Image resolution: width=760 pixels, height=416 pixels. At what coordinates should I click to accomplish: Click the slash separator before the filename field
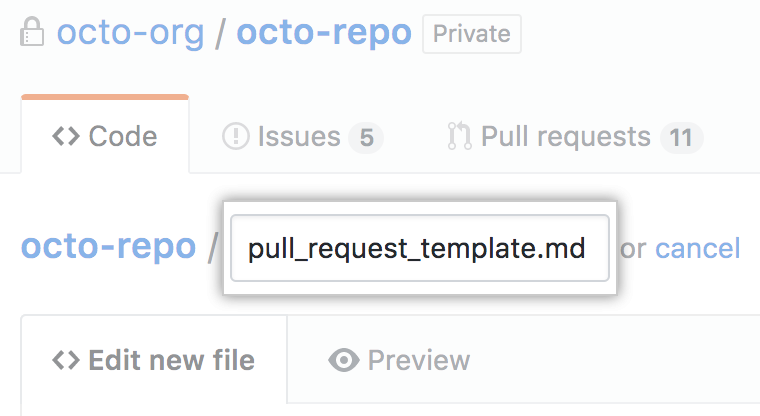pos(212,248)
